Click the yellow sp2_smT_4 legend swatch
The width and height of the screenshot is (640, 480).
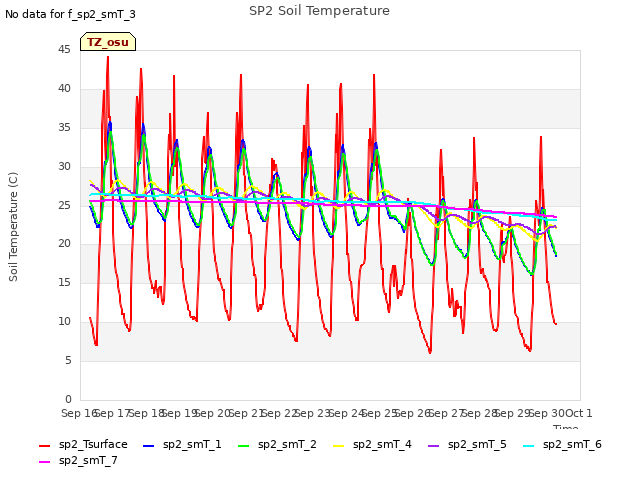point(339,446)
